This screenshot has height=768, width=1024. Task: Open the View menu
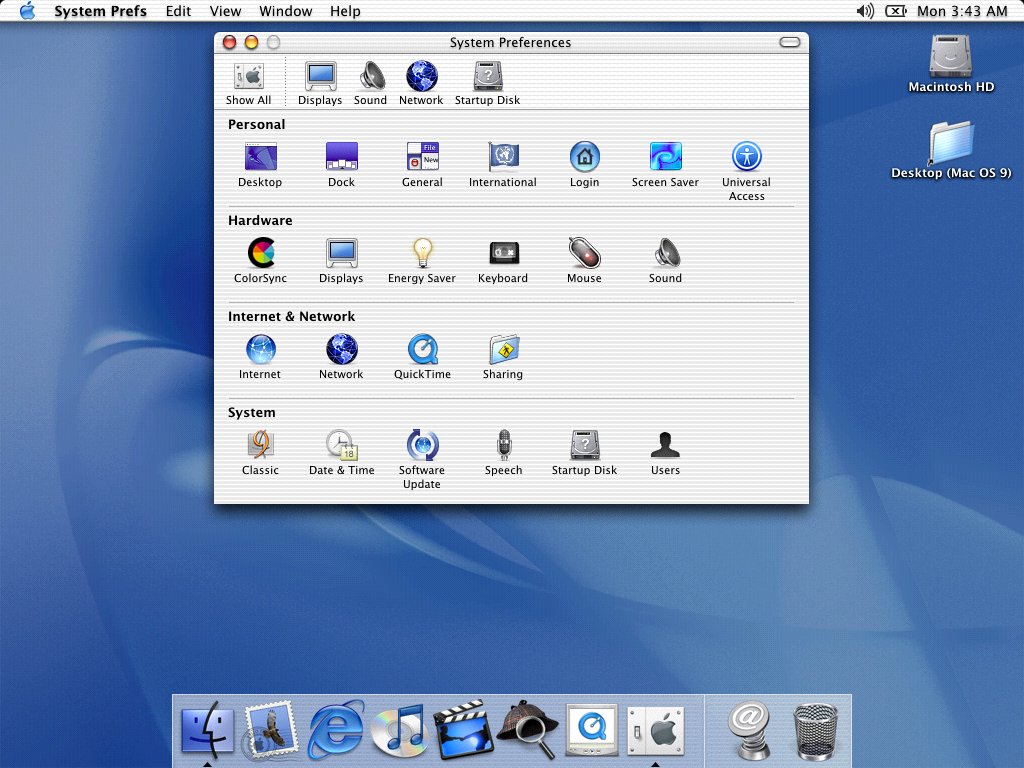point(225,11)
